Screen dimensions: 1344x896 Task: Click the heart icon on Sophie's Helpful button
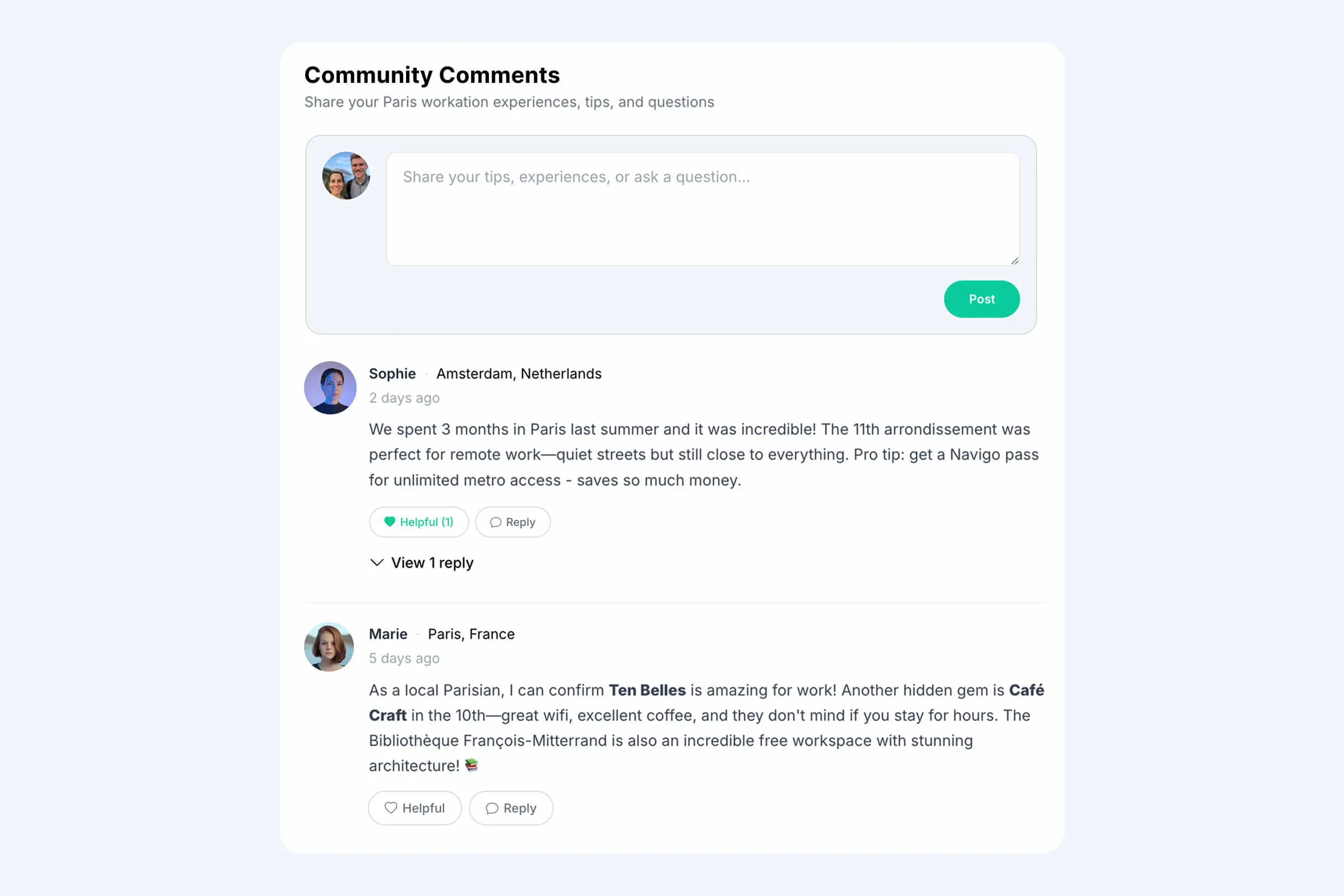tap(390, 522)
